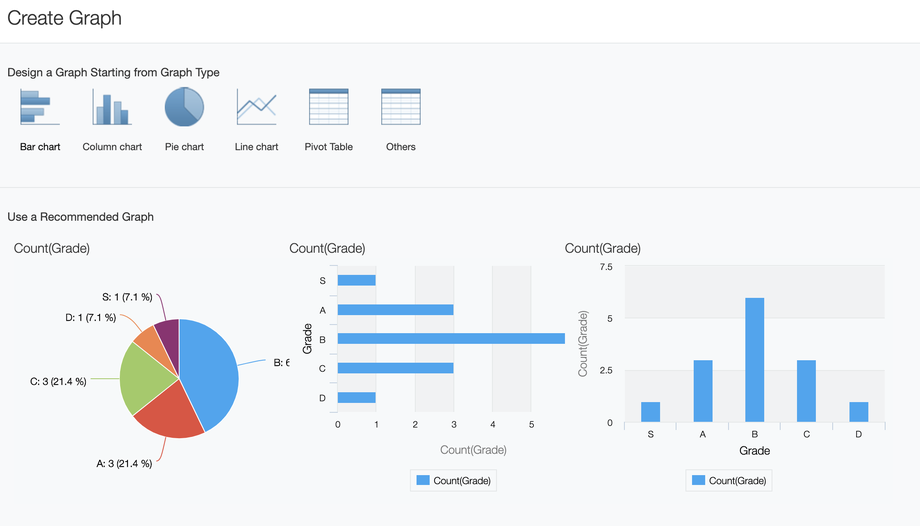Click the 'Pivot Table' text label
This screenshot has height=526, width=920.
coord(328,147)
